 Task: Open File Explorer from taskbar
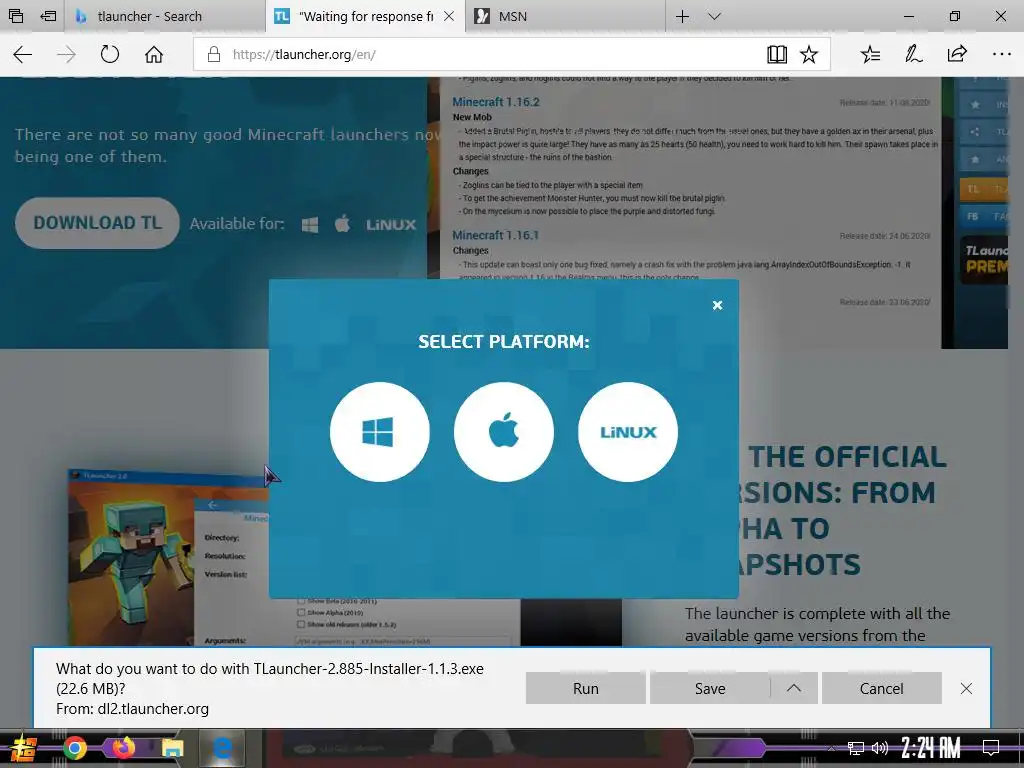[172, 748]
